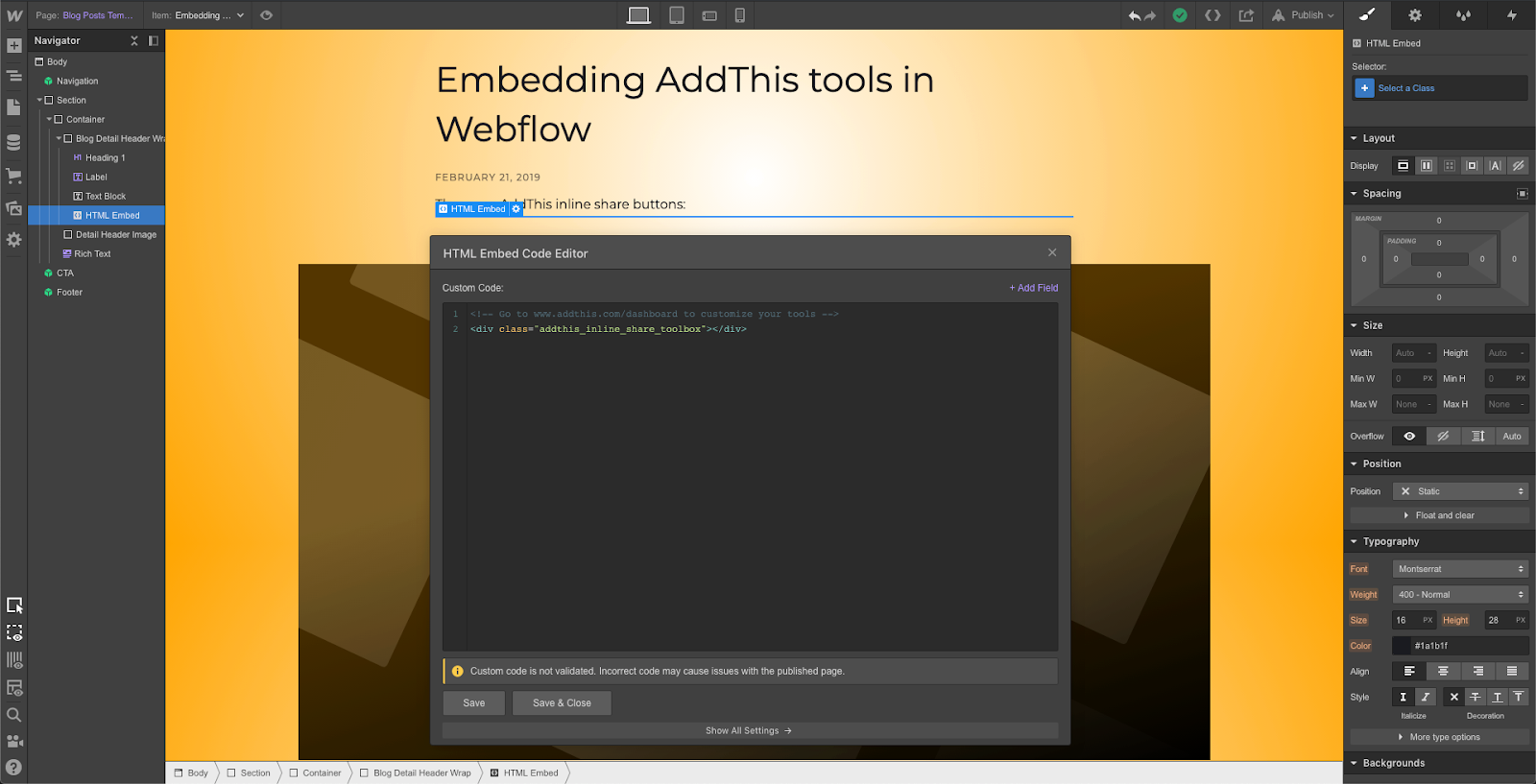Switch to the Style Manager tab
Screen dimensions: 1536x784
(x=1463, y=15)
